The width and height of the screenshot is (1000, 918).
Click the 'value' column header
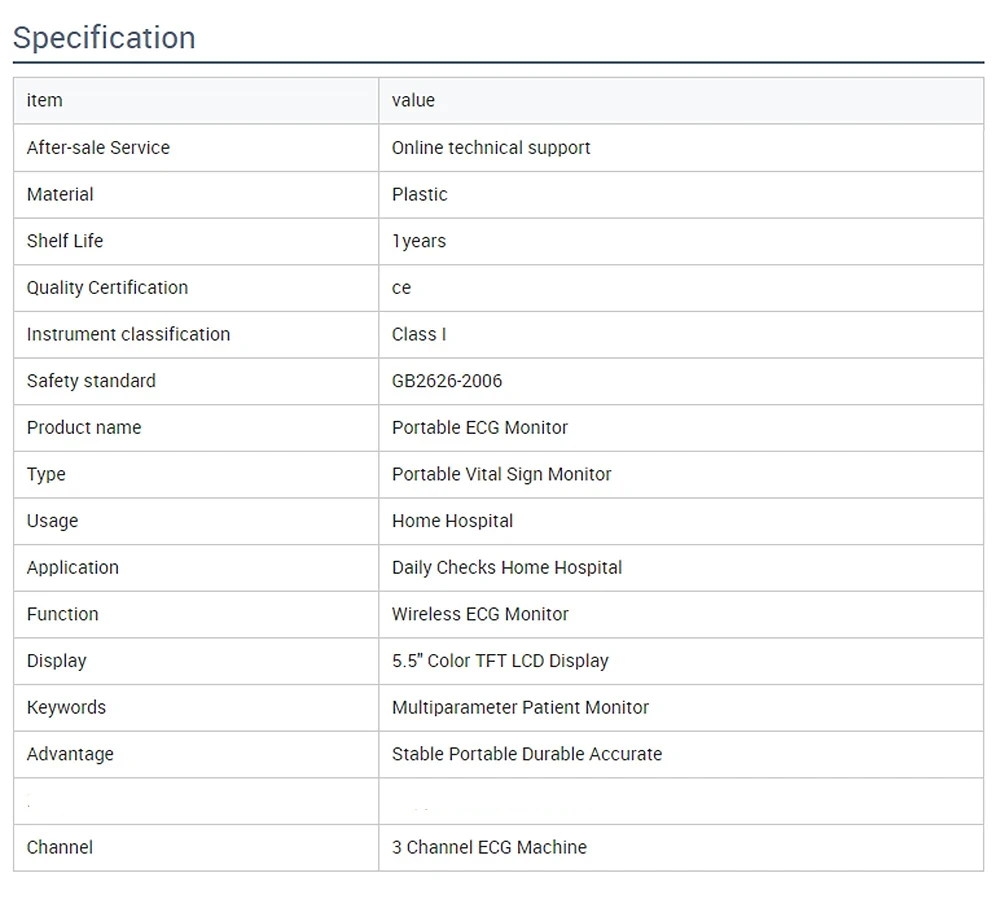click(413, 100)
